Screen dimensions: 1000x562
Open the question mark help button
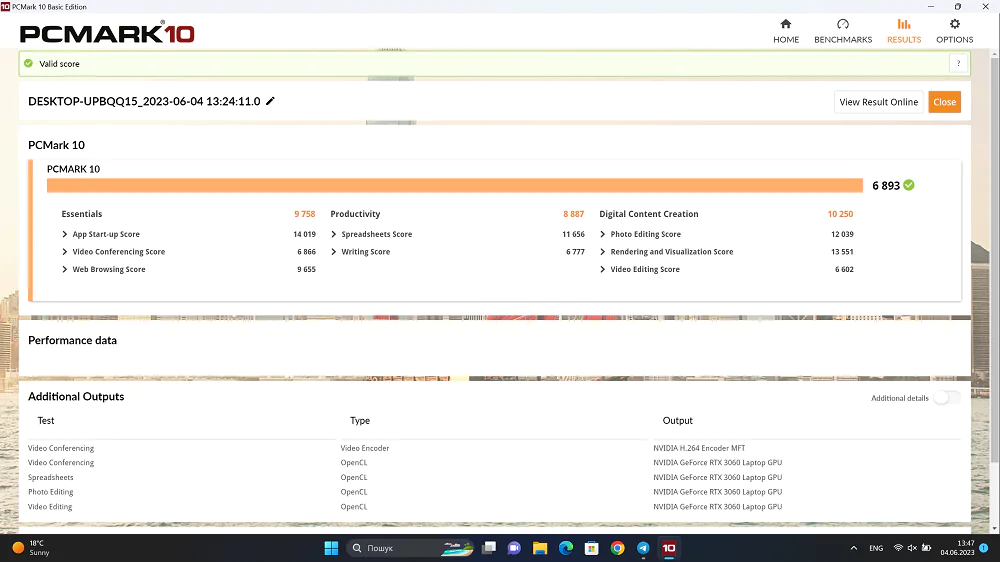pos(958,63)
